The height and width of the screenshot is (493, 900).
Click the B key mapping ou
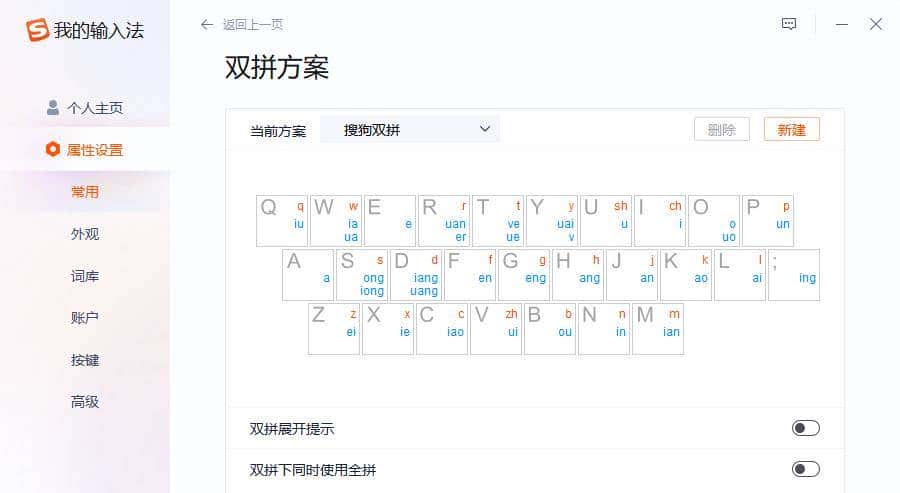coord(549,329)
